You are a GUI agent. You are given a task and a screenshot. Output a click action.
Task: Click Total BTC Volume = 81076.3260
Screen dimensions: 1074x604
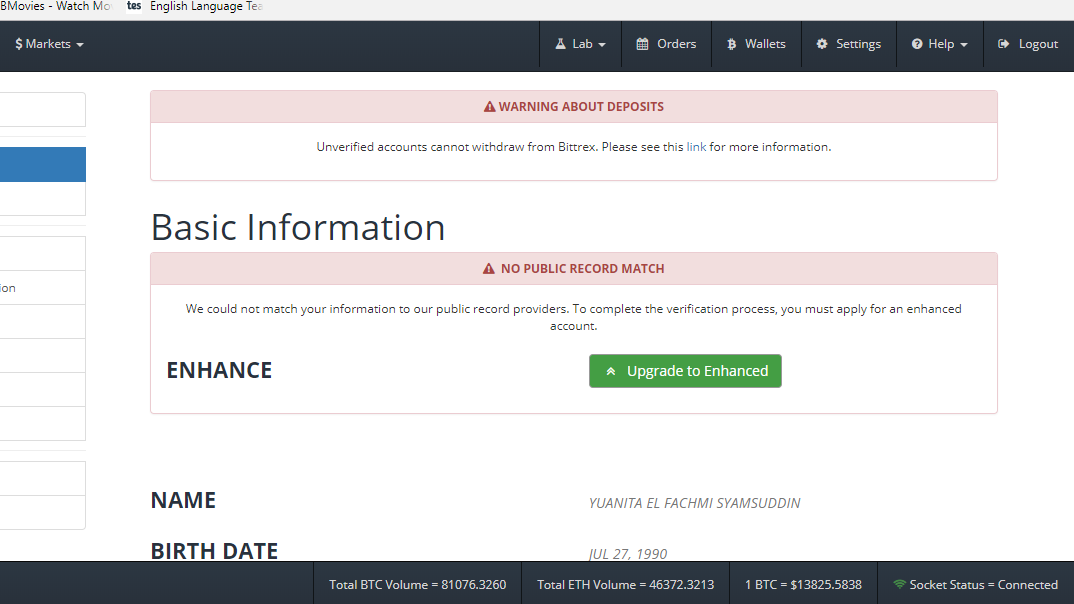(x=418, y=585)
